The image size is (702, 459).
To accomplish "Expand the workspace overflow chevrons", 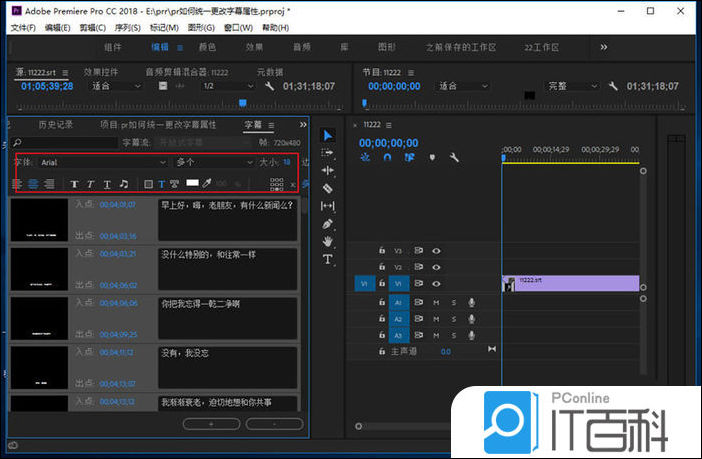I will (x=603, y=47).
